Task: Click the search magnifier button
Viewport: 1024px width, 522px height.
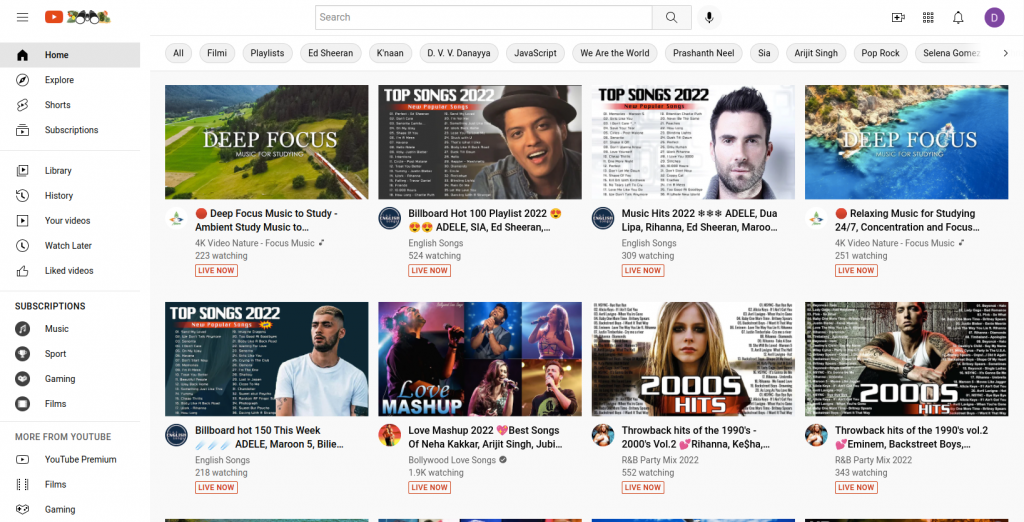Action: coord(671,17)
